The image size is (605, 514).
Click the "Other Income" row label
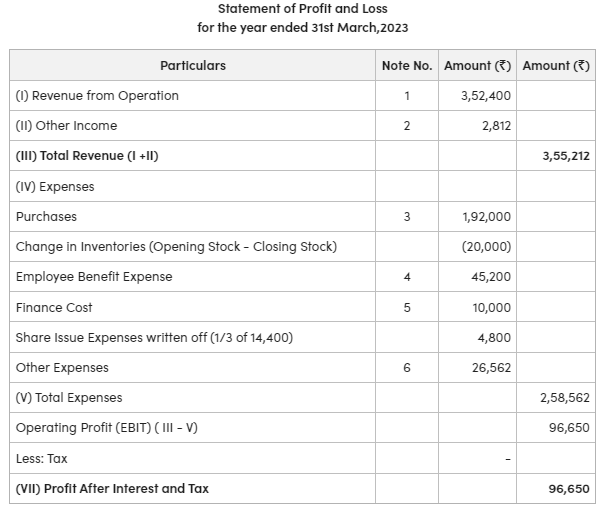tap(67, 126)
